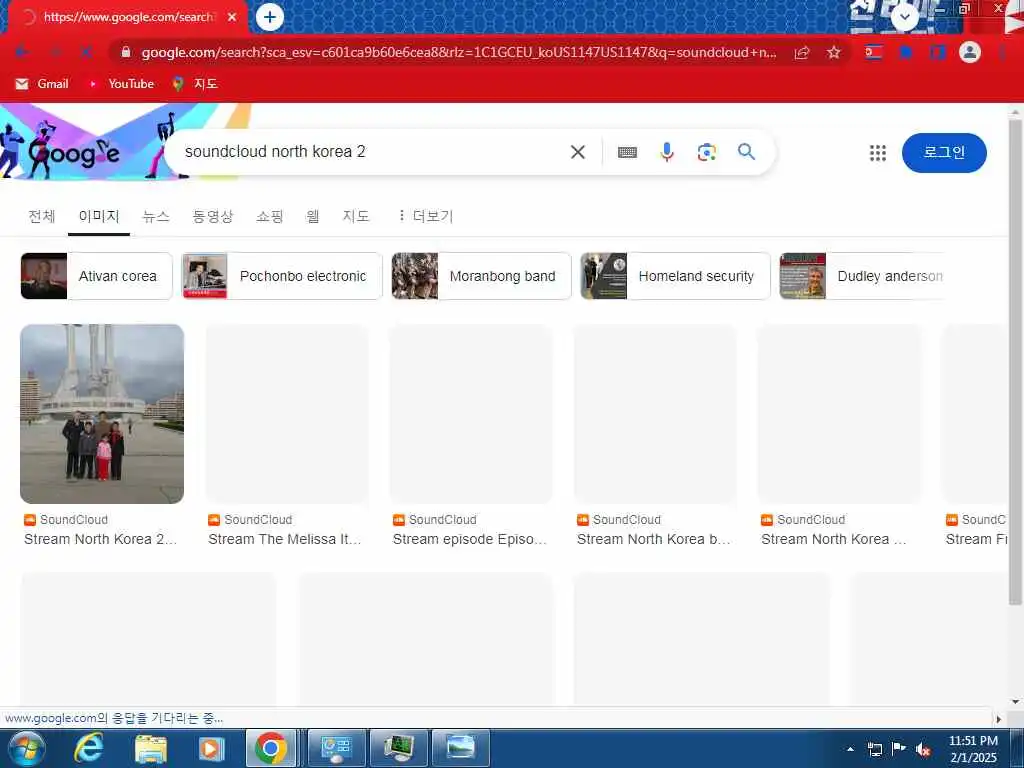The height and width of the screenshot is (768, 1024).
Task: Select the 이미지 tab
Action: coord(99,216)
